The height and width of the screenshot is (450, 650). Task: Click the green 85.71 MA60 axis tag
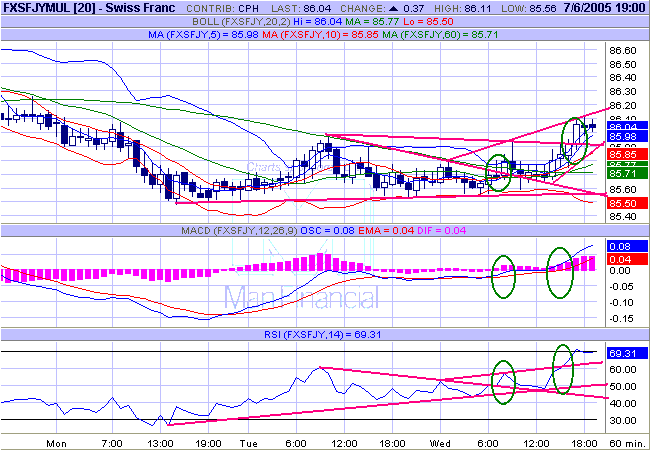627,173
